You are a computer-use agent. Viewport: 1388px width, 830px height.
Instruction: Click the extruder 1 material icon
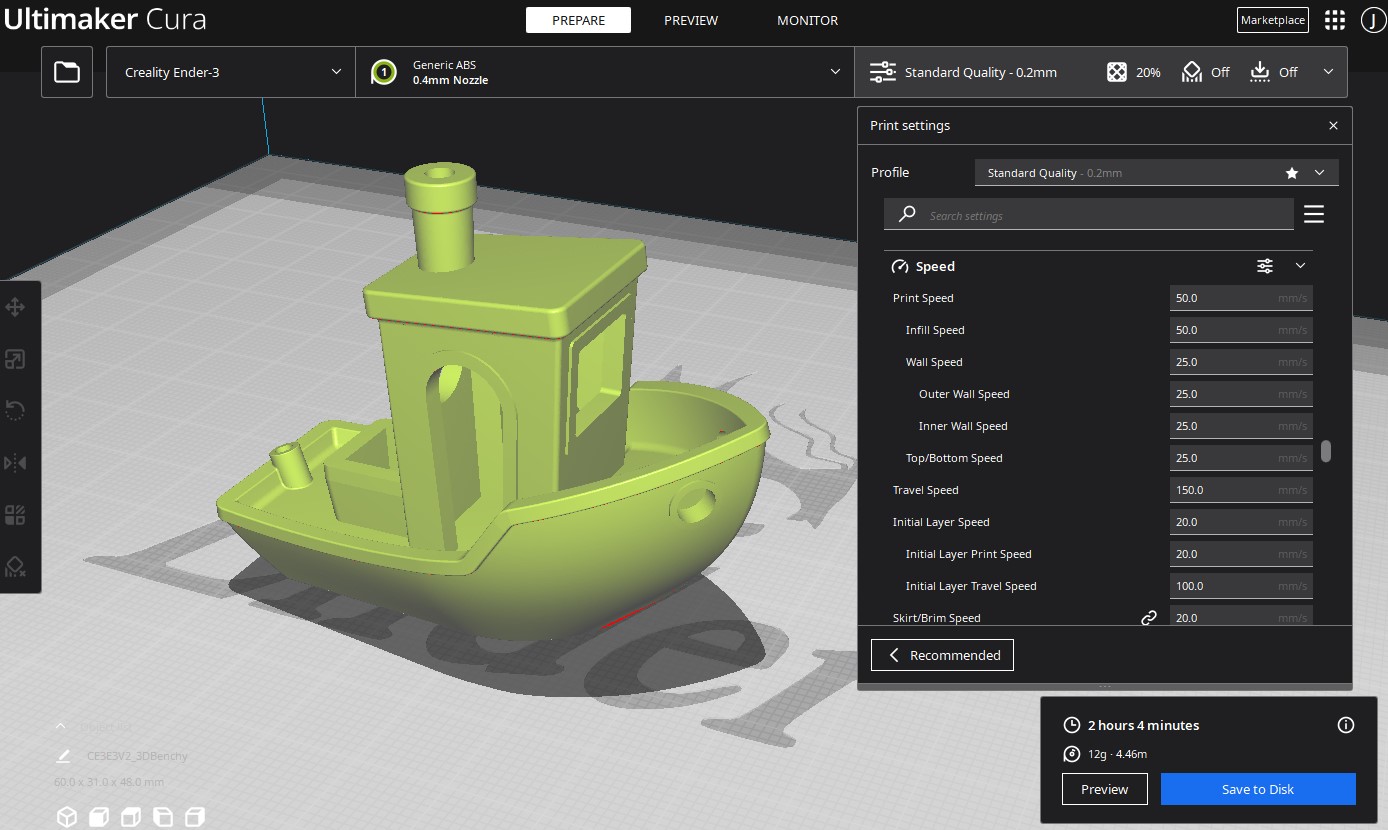coord(384,72)
